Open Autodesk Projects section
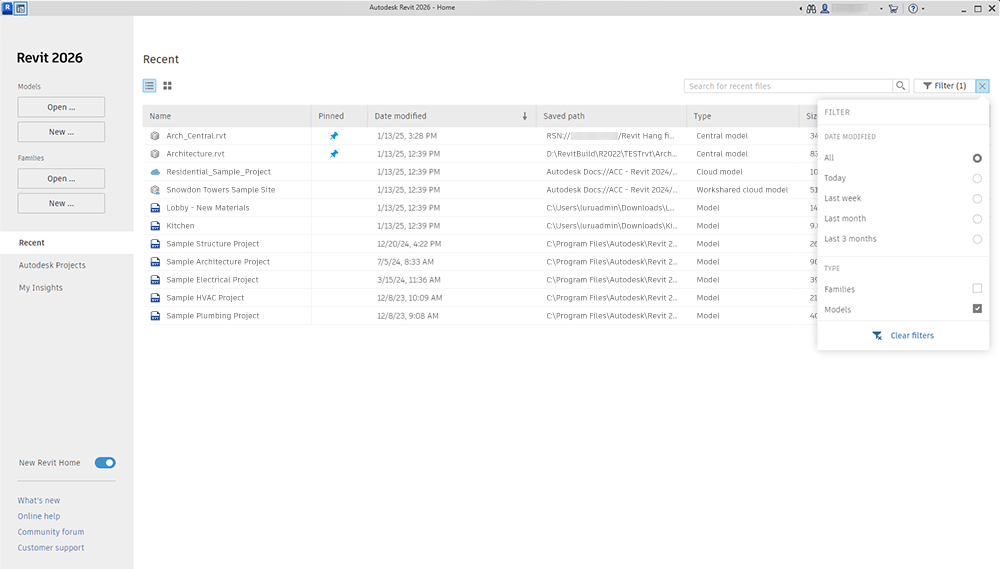The image size is (1000, 569). 52,265
